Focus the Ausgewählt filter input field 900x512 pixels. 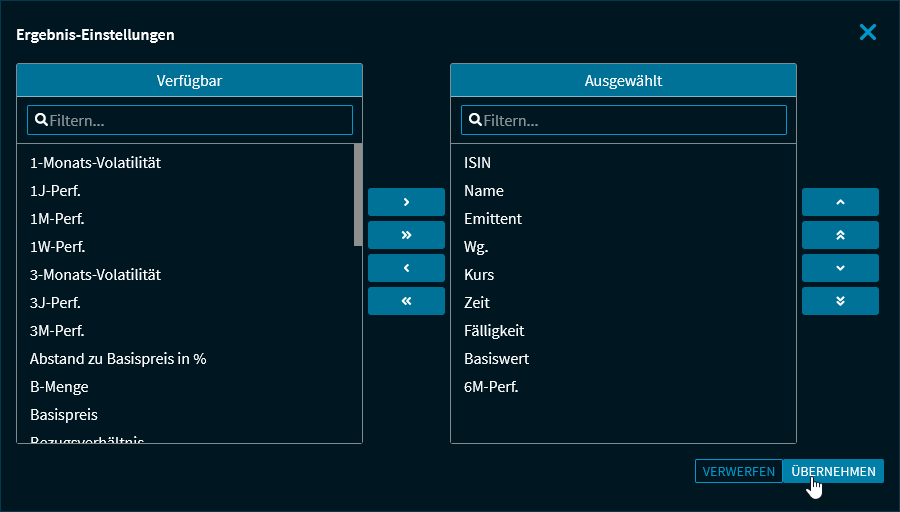632,120
